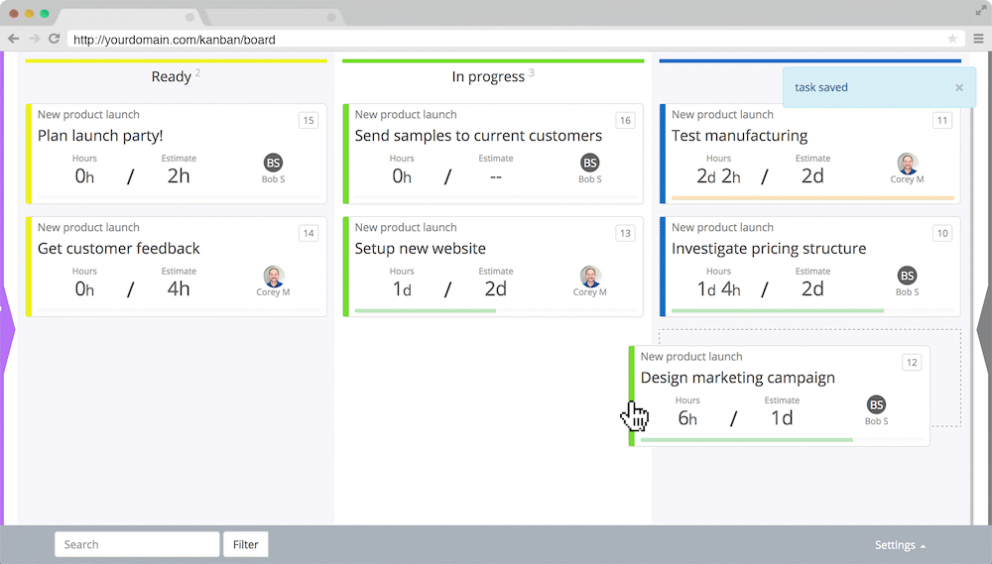This screenshot has width=992, height=564.
Task: Open 'Get customer feedback' task title
Action: point(118,248)
